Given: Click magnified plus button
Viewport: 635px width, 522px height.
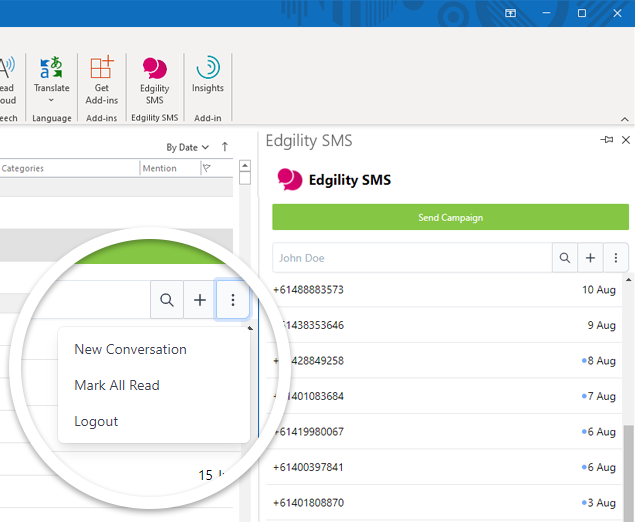Looking at the screenshot, I should pyautogui.click(x=200, y=300).
